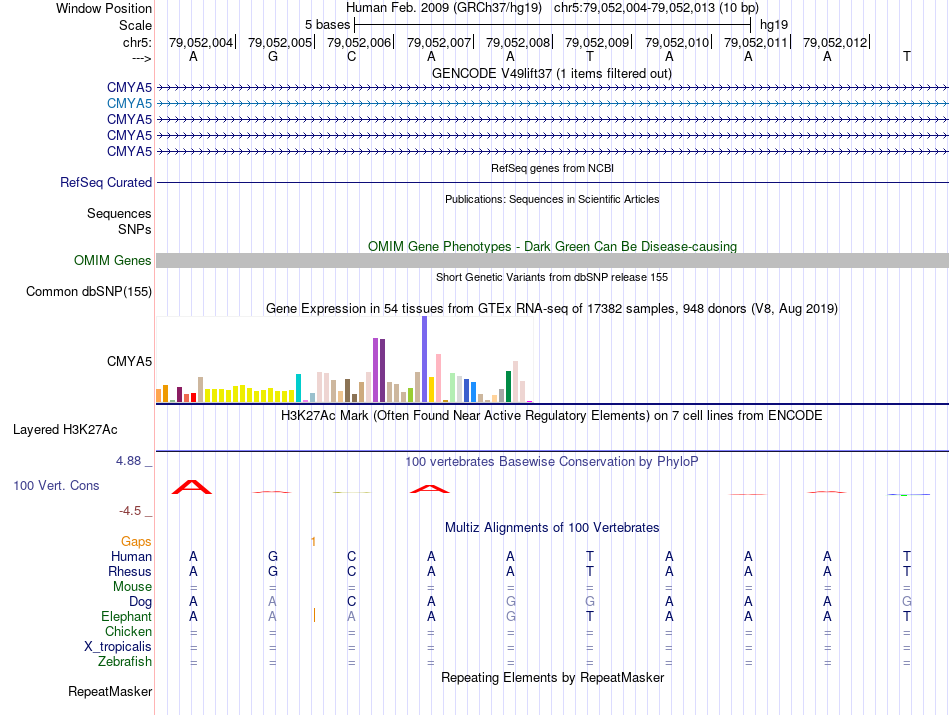Viewport: 950px width, 715px height.
Task: Click the GENCODE V49lift37 track title
Action: coord(551,73)
